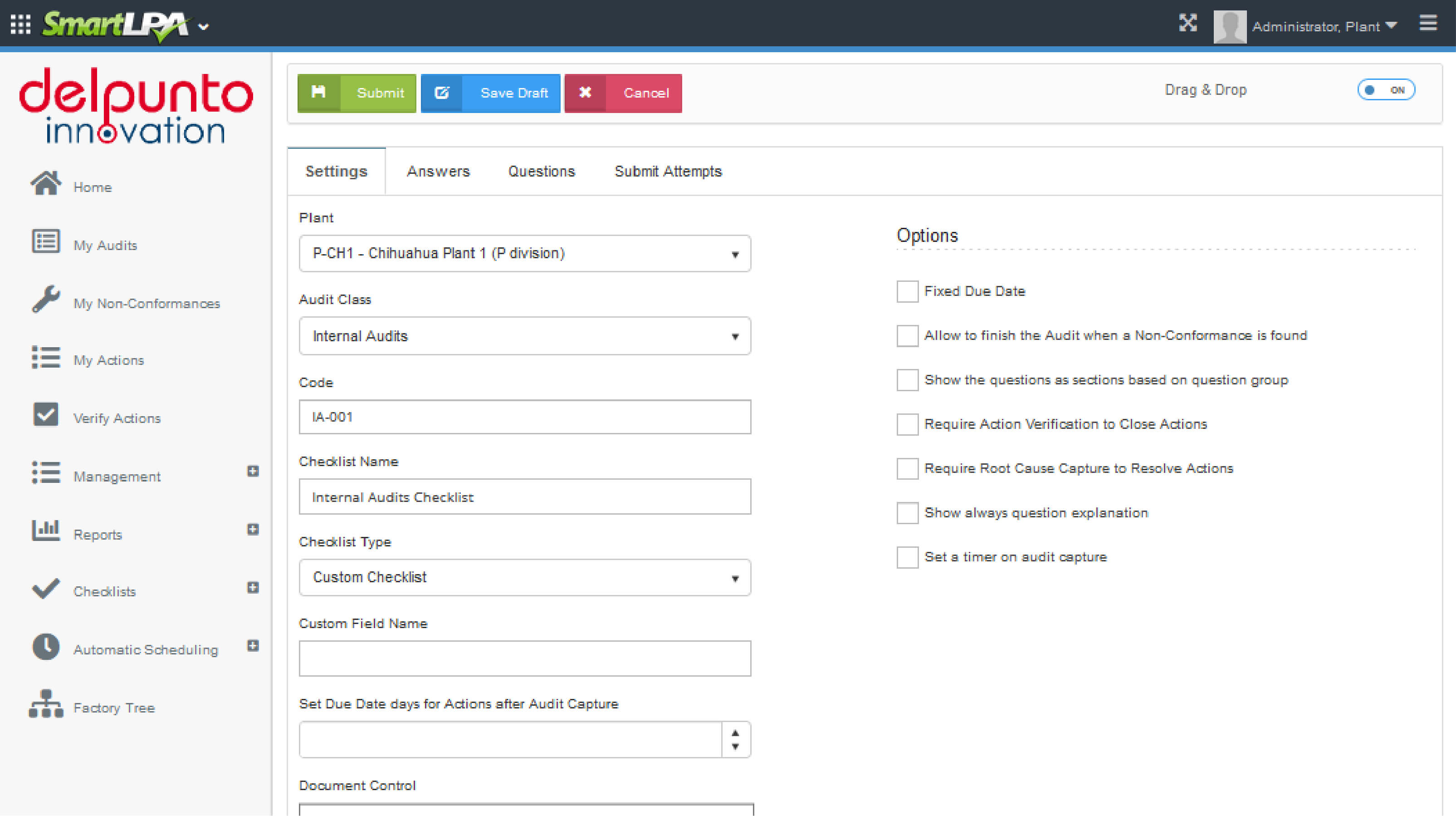Click the Submit button
The height and width of the screenshot is (816, 1456).
(357, 93)
